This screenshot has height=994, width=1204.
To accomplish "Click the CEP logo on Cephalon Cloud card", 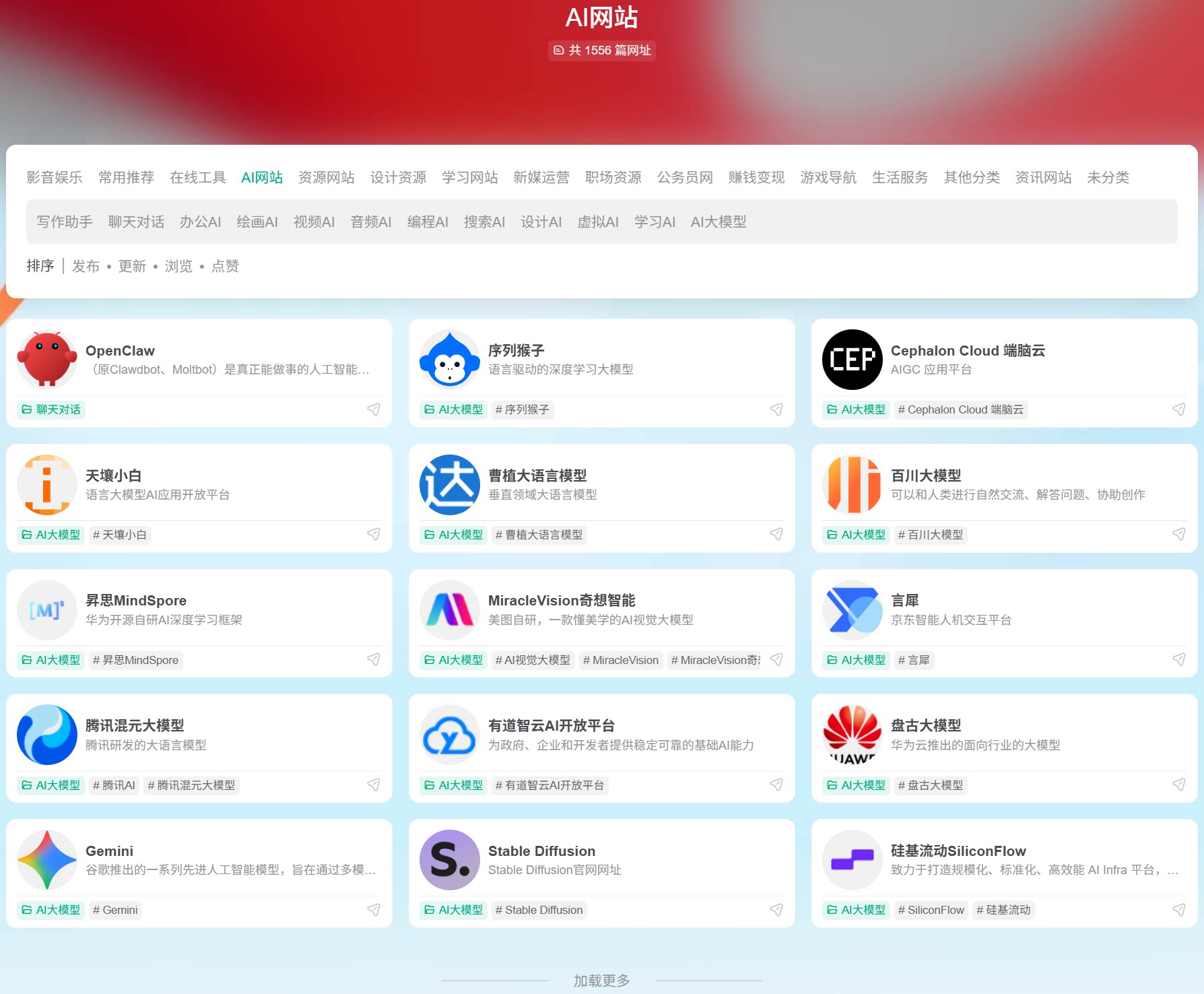I will tap(852, 360).
